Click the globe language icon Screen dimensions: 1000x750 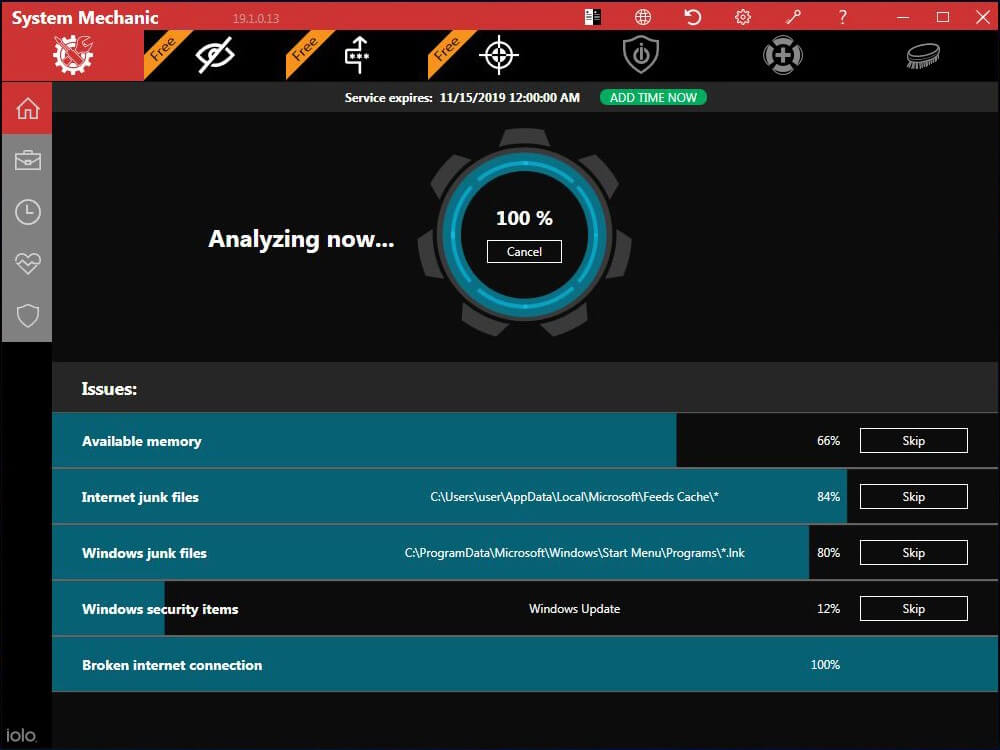click(x=643, y=17)
